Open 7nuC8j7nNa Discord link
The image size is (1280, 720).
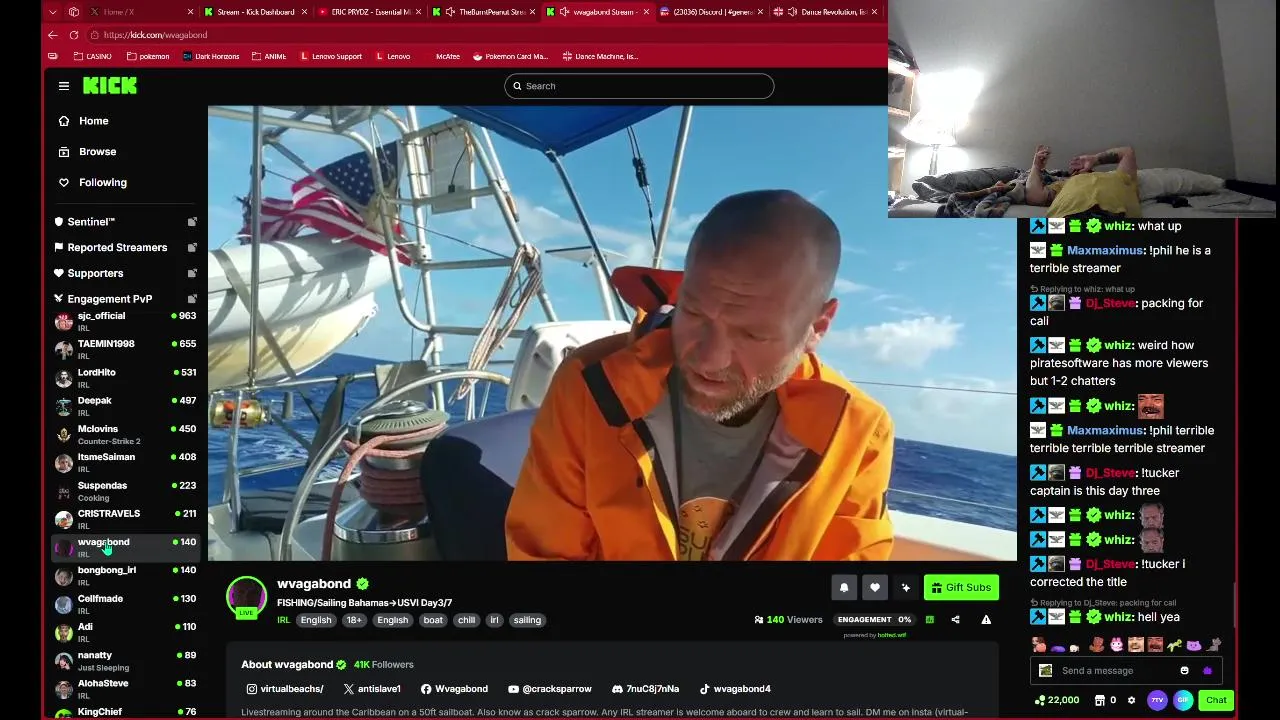coord(645,689)
